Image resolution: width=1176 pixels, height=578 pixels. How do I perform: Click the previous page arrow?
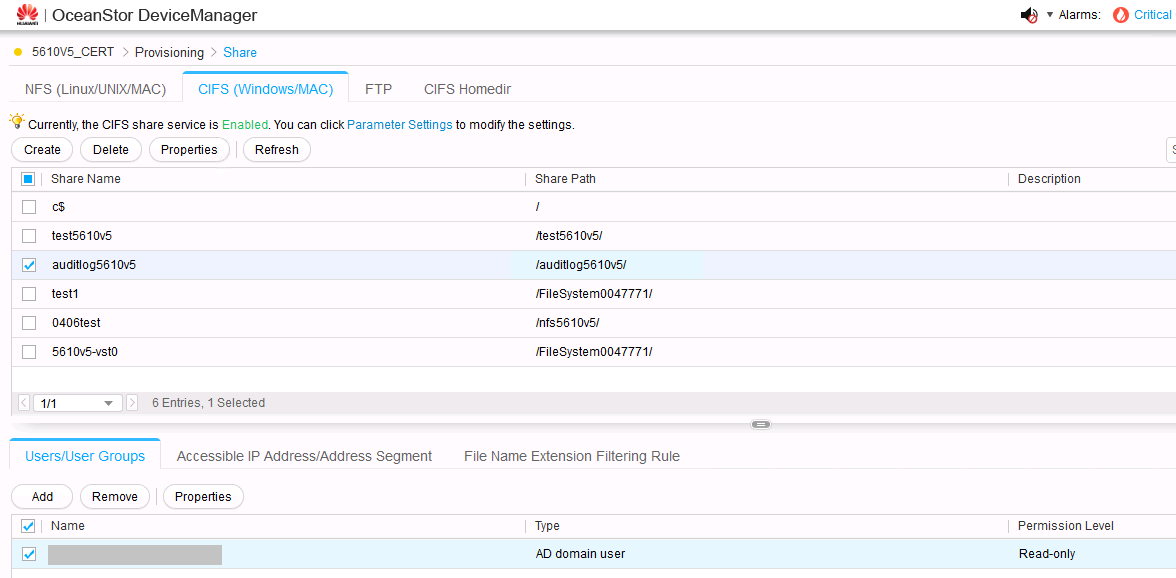(22, 402)
